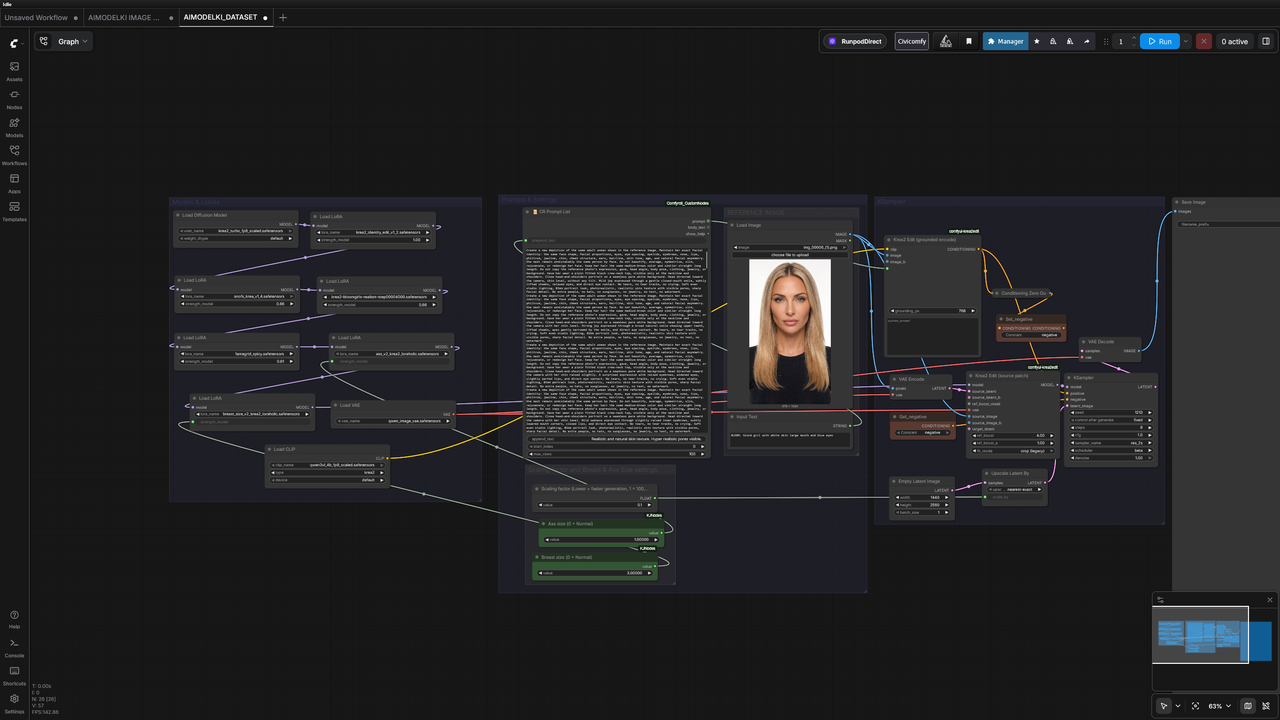Expand the ComfyUI logo menu

pyautogui.click(x=14, y=44)
